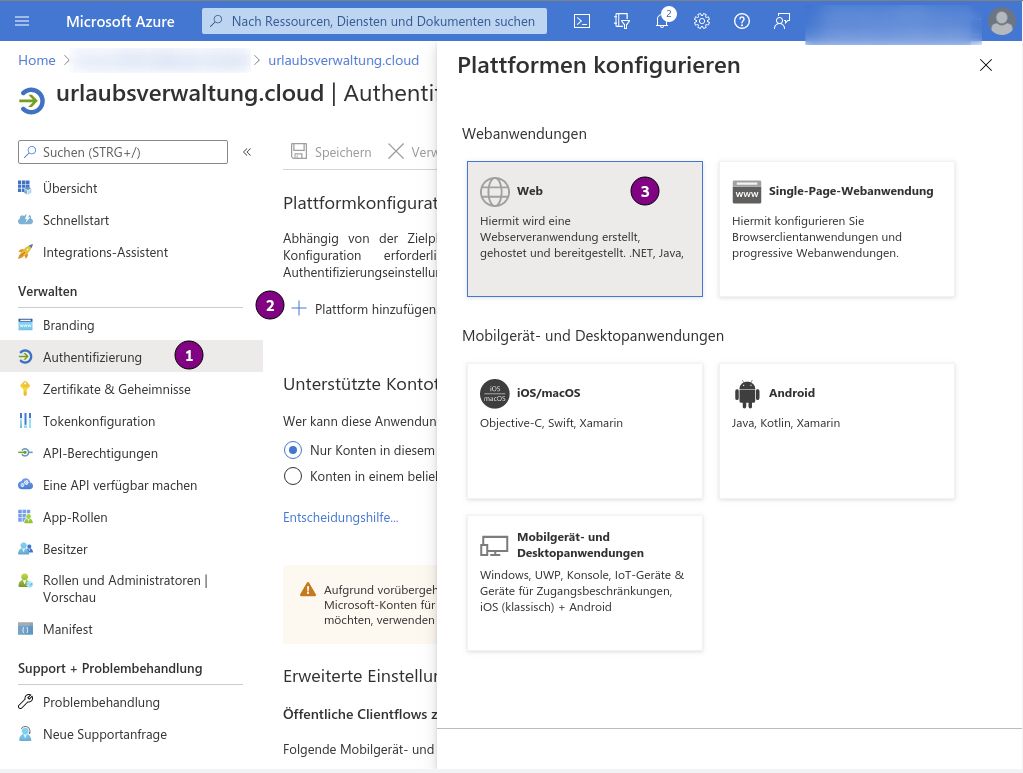Click the Übersicht grid icon

tap(25, 188)
